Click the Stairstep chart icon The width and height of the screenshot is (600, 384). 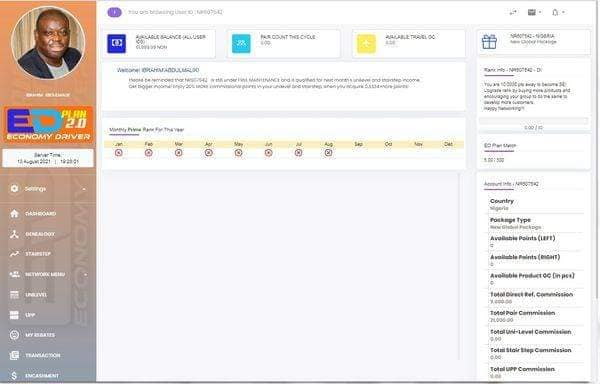tap(15, 254)
